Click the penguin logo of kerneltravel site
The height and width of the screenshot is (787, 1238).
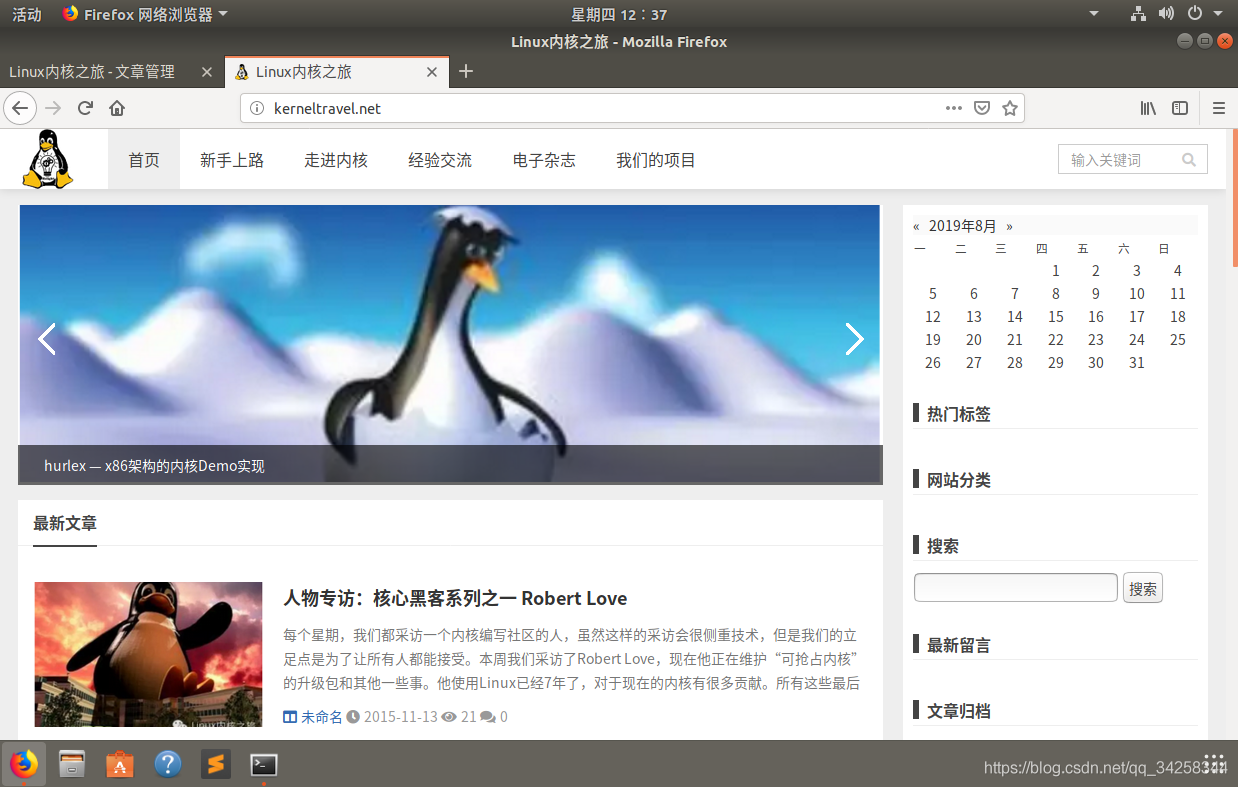coord(48,158)
